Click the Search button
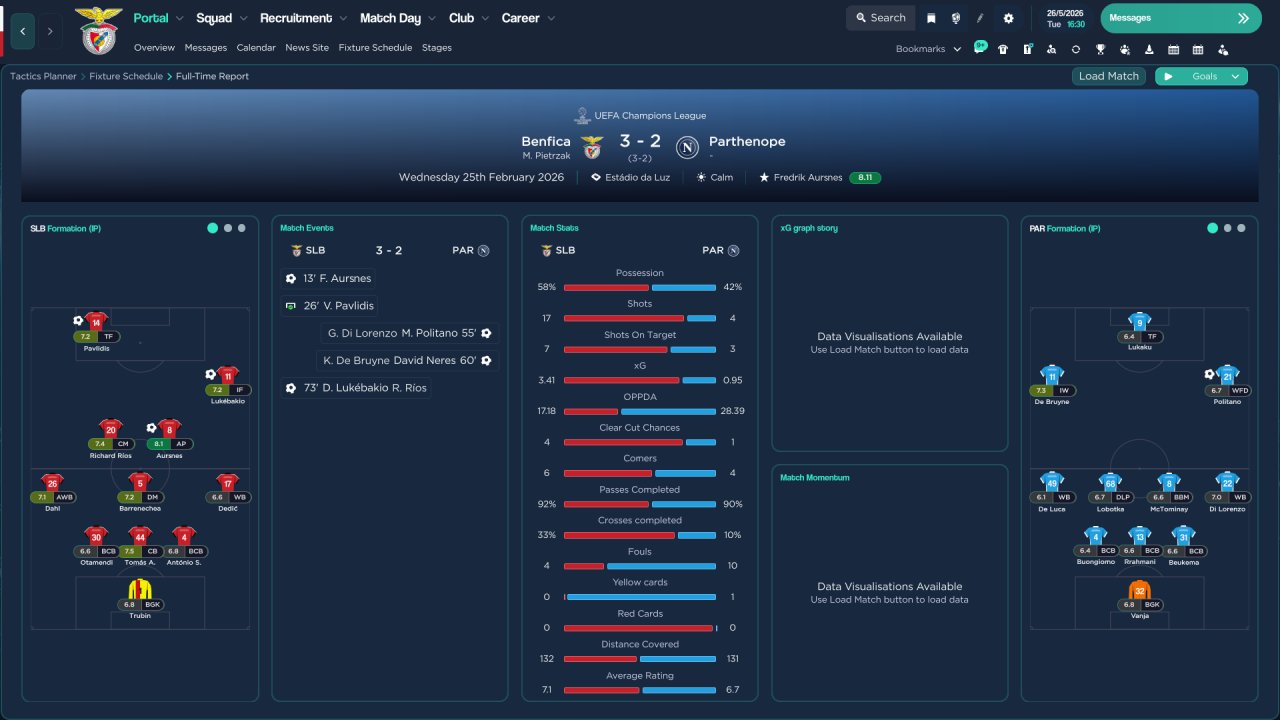Screen dimensions: 1280x720 tap(880, 18)
